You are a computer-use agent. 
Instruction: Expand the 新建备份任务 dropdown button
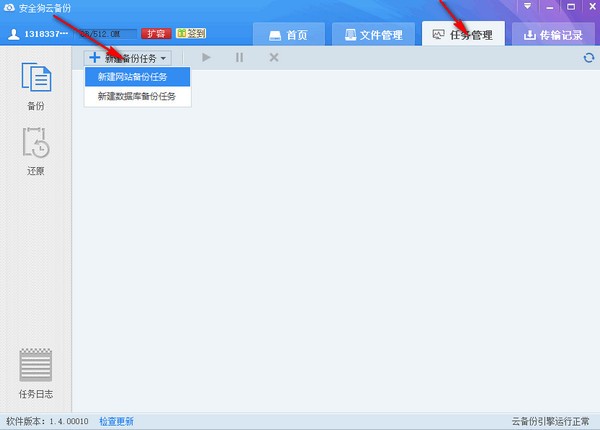coord(129,58)
